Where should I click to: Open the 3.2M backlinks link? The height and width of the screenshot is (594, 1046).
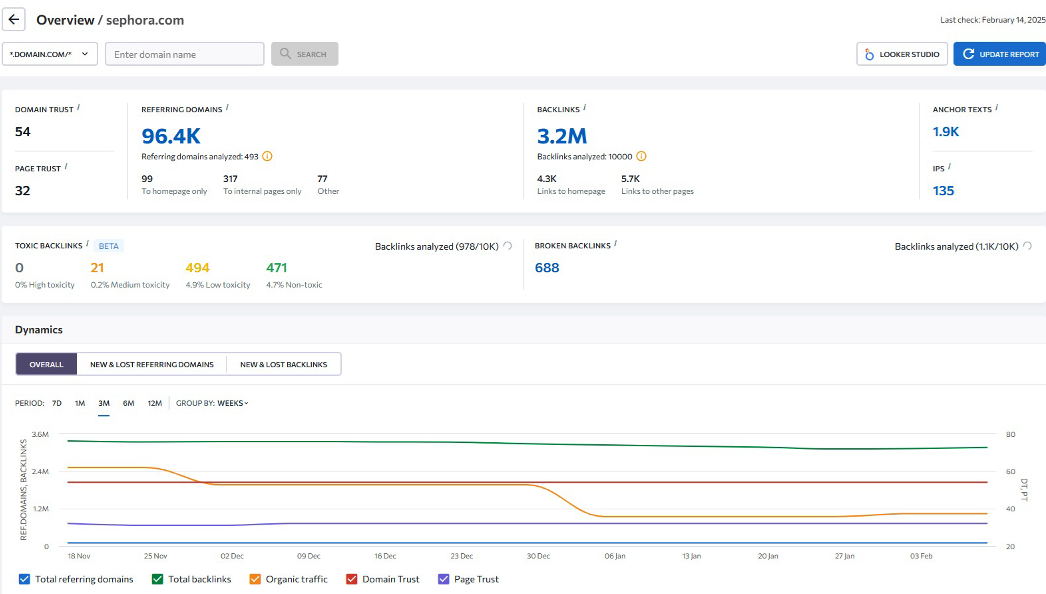[x=562, y=136]
